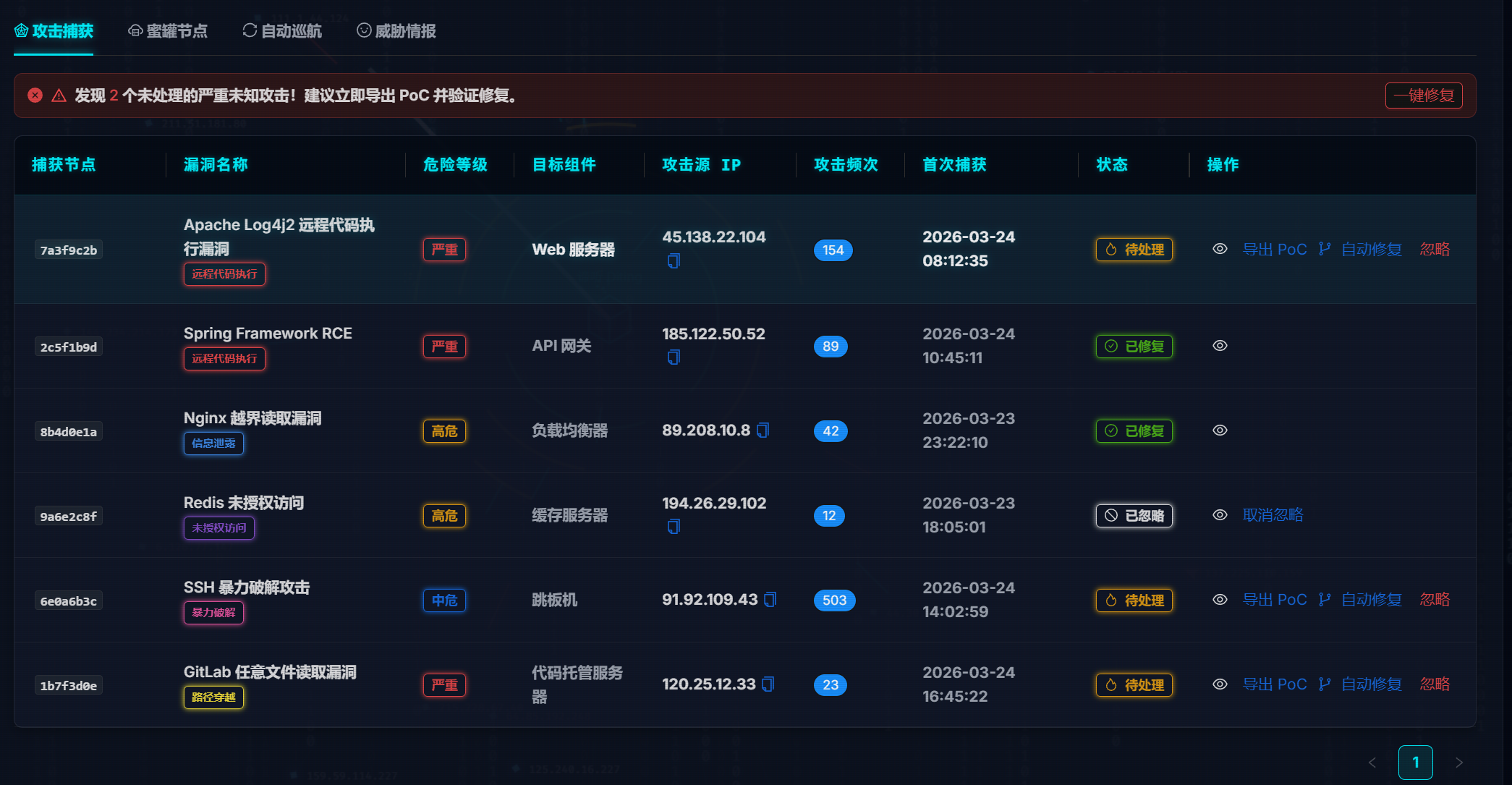Open the 攻击捕获 tab

click(54, 31)
